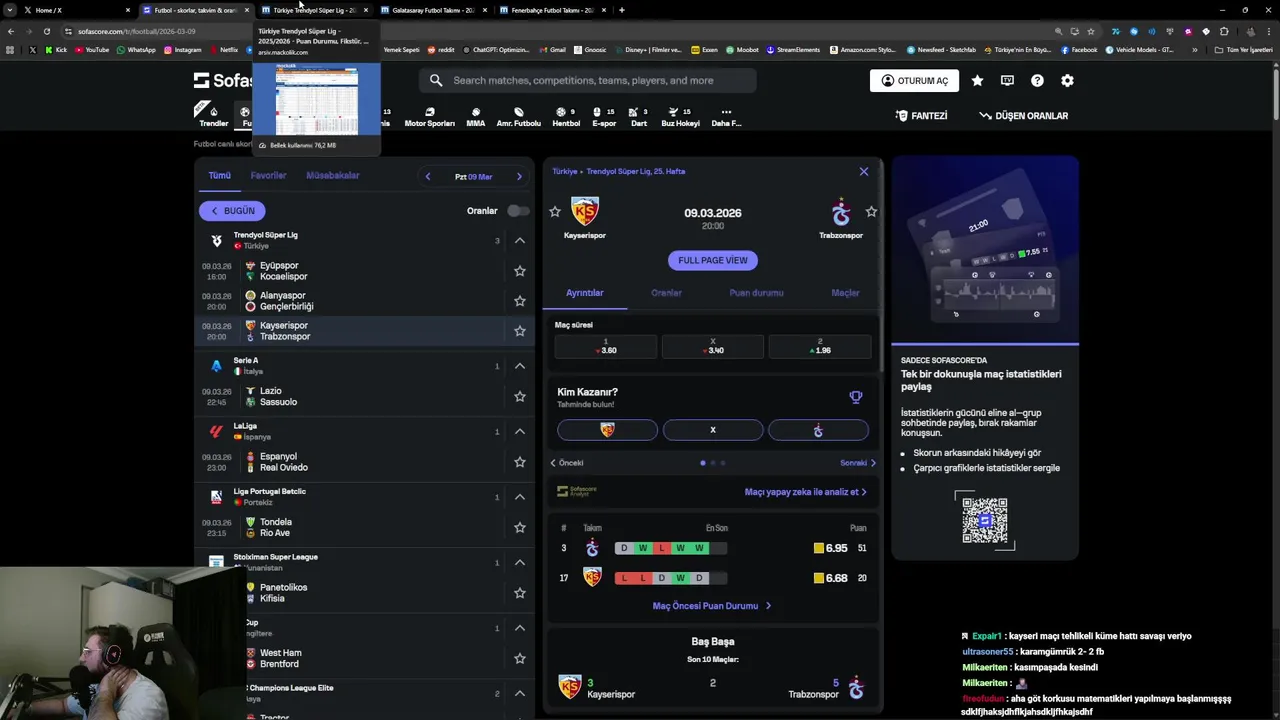Star Kayserispor in the match header
Viewport: 1280px width, 720px height.
click(x=555, y=212)
